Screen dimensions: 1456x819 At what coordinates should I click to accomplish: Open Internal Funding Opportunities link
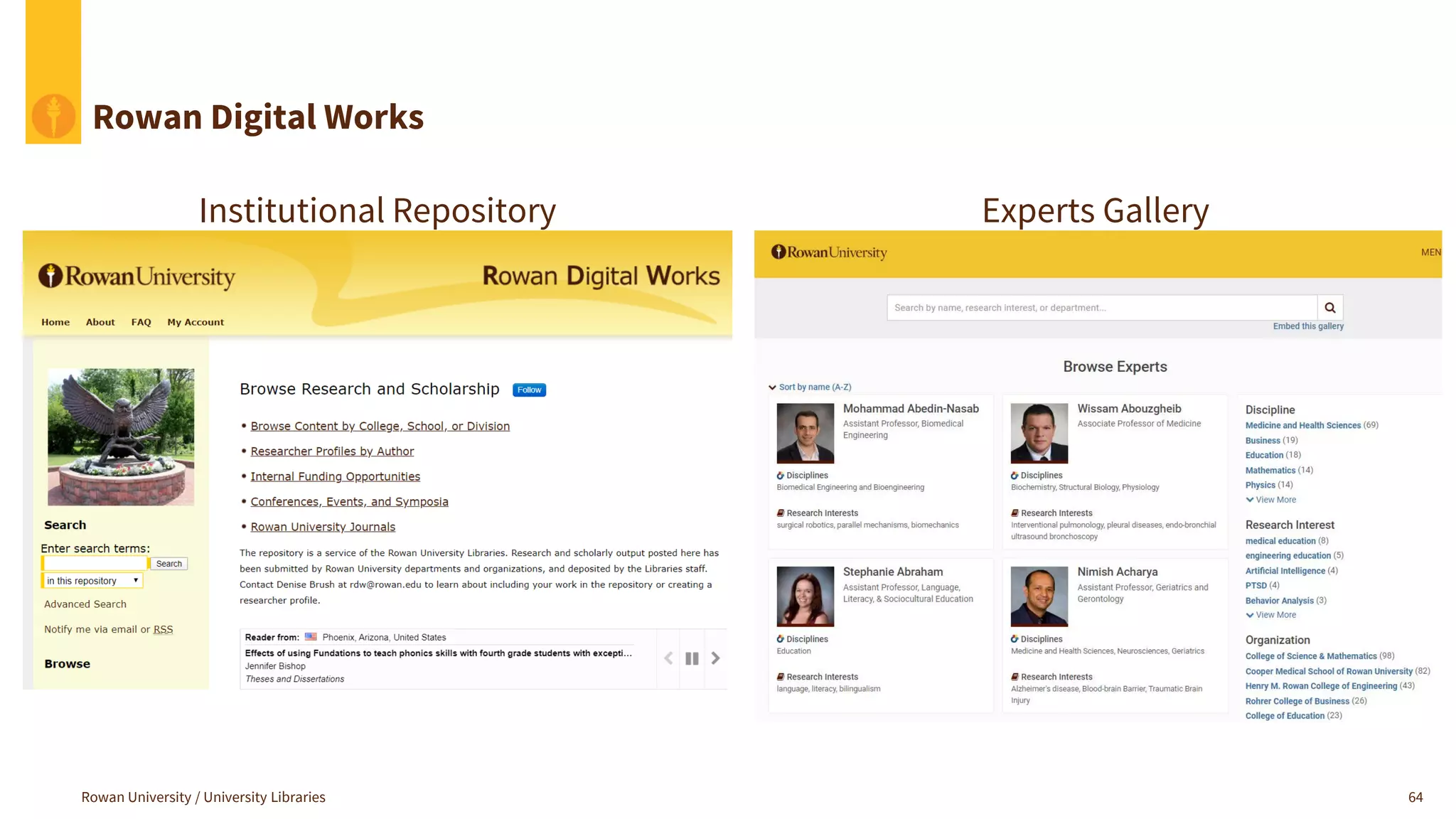pyautogui.click(x=335, y=476)
